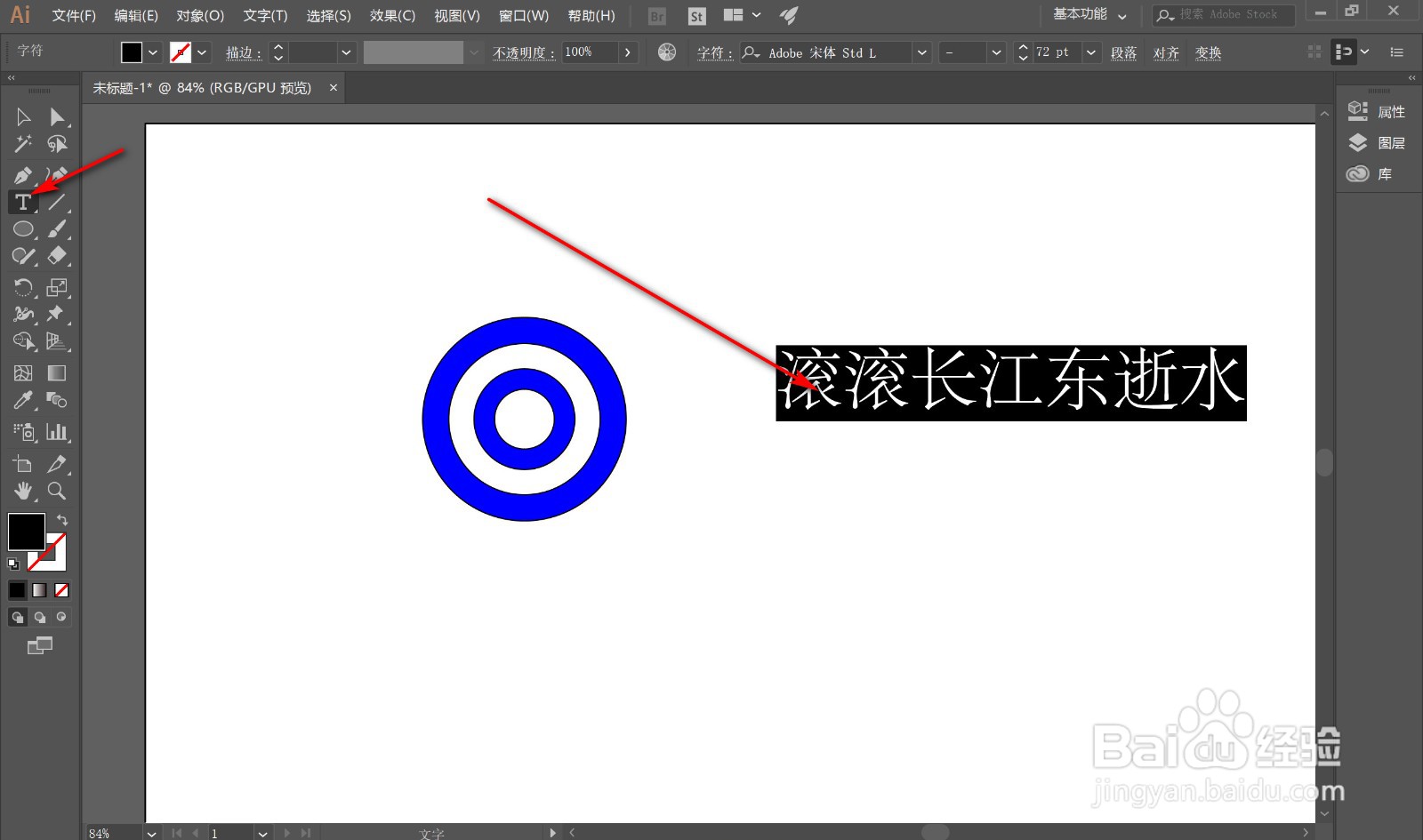
Task: Open the 段落 paragraph panel link
Action: (1124, 52)
